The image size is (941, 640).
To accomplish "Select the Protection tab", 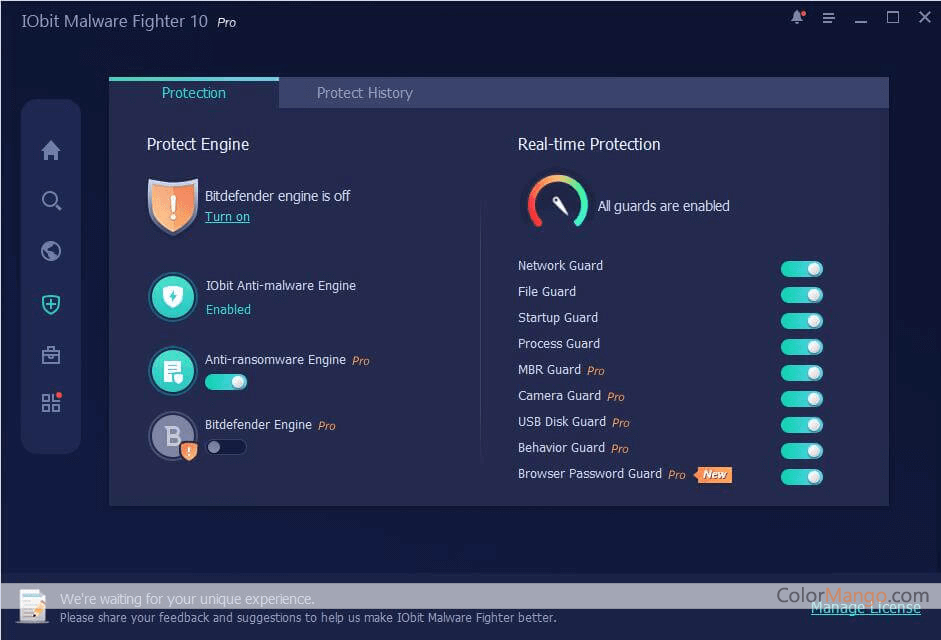I will 193,93.
